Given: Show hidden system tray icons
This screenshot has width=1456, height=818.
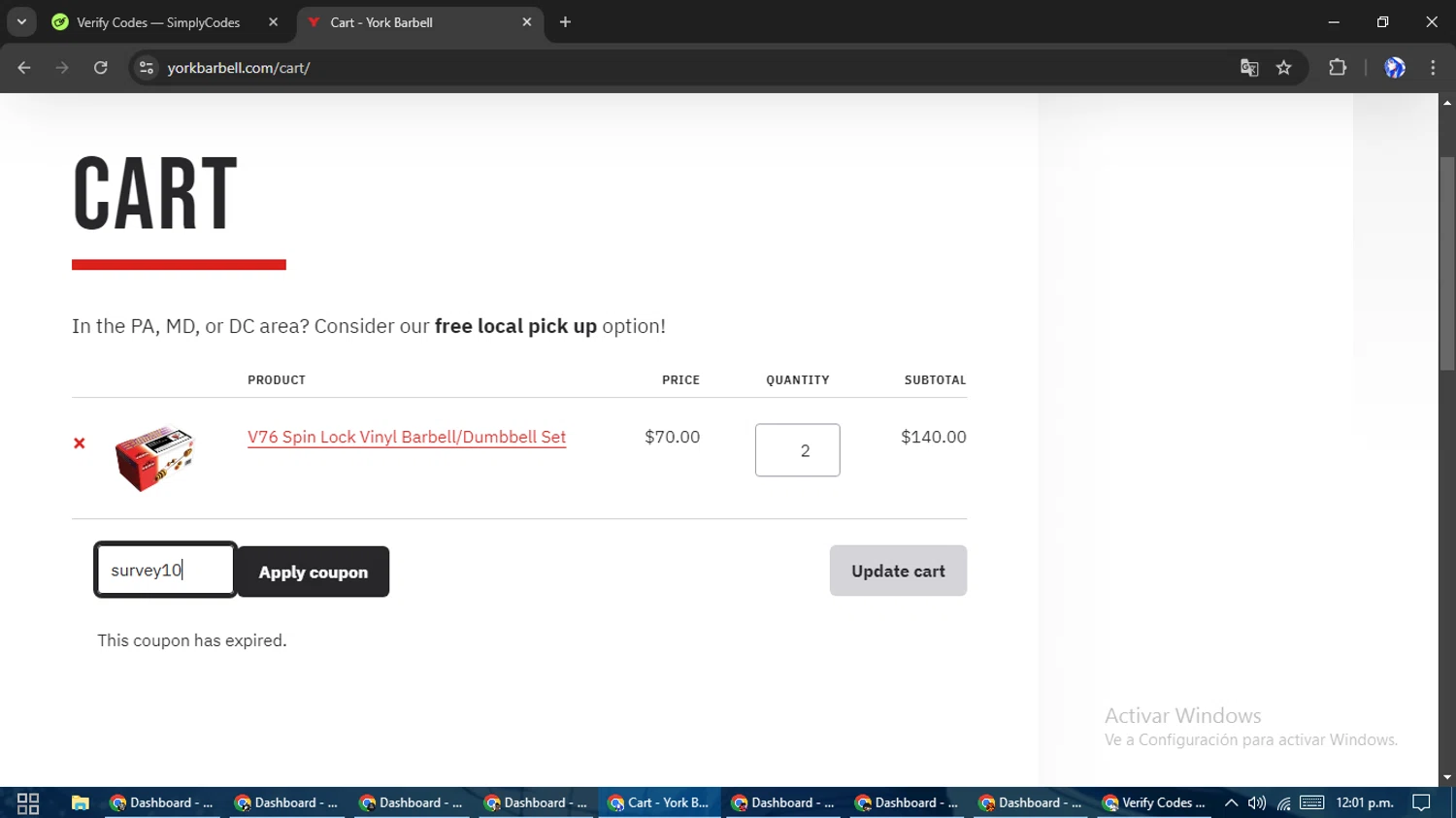Looking at the screenshot, I should (x=1231, y=802).
